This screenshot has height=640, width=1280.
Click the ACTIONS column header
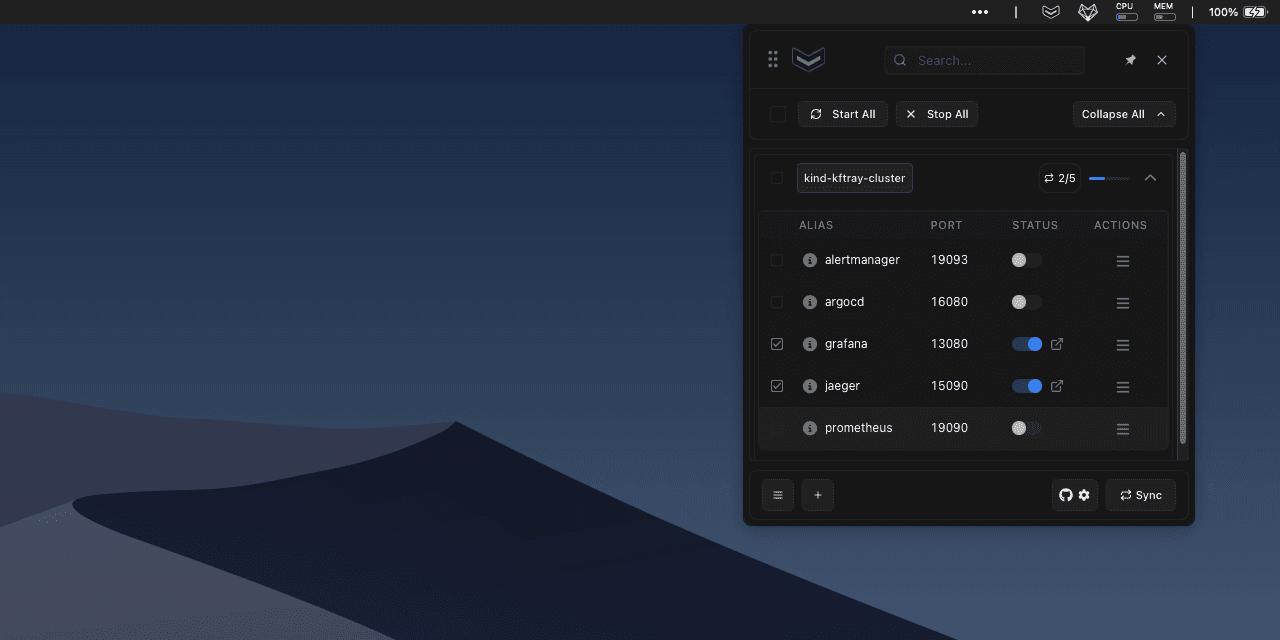coord(1121,225)
